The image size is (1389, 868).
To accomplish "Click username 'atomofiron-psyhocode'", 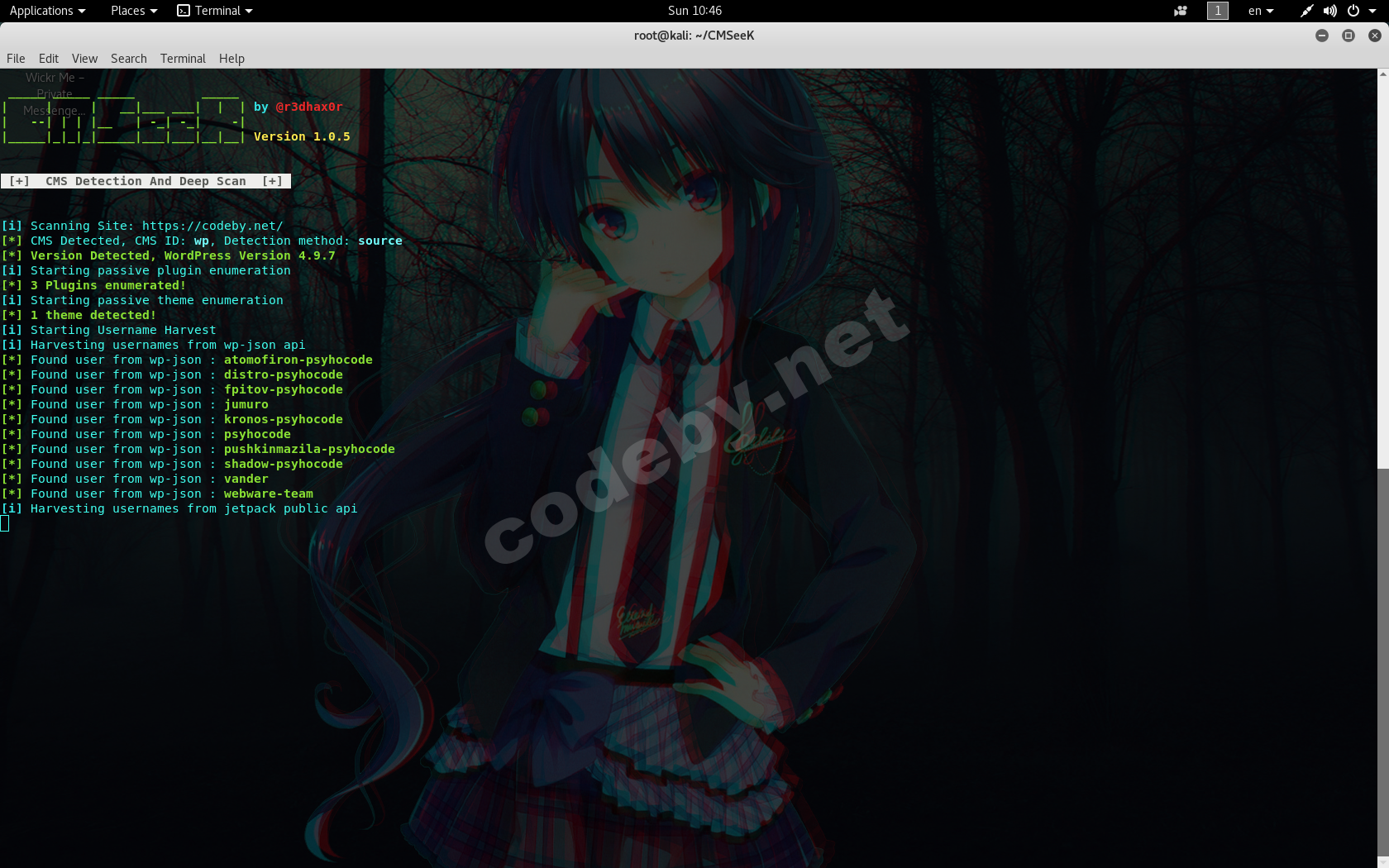I will tap(298, 360).
